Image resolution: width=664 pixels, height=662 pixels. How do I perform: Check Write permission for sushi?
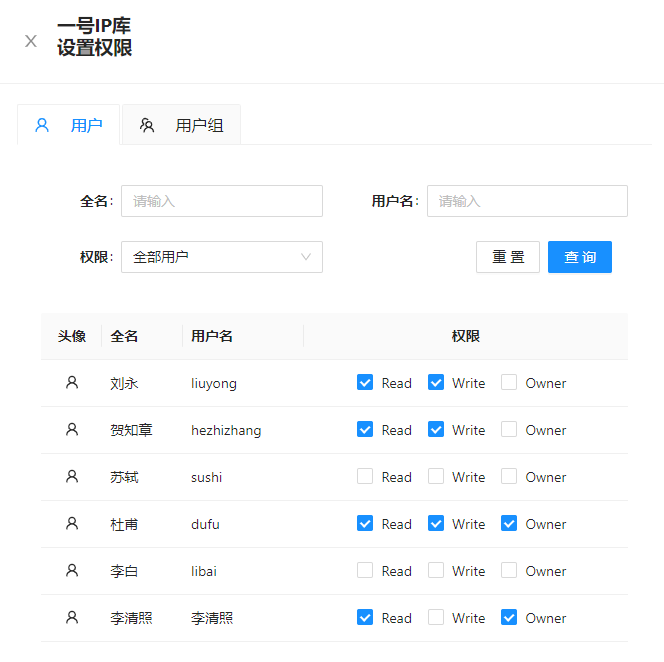(x=436, y=476)
